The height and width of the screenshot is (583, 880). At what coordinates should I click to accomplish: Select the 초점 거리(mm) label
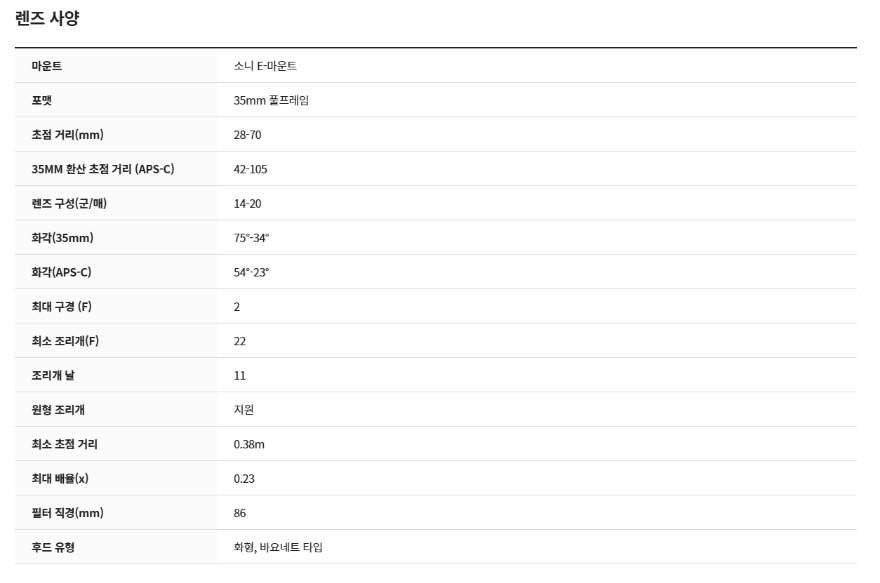click(67, 135)
